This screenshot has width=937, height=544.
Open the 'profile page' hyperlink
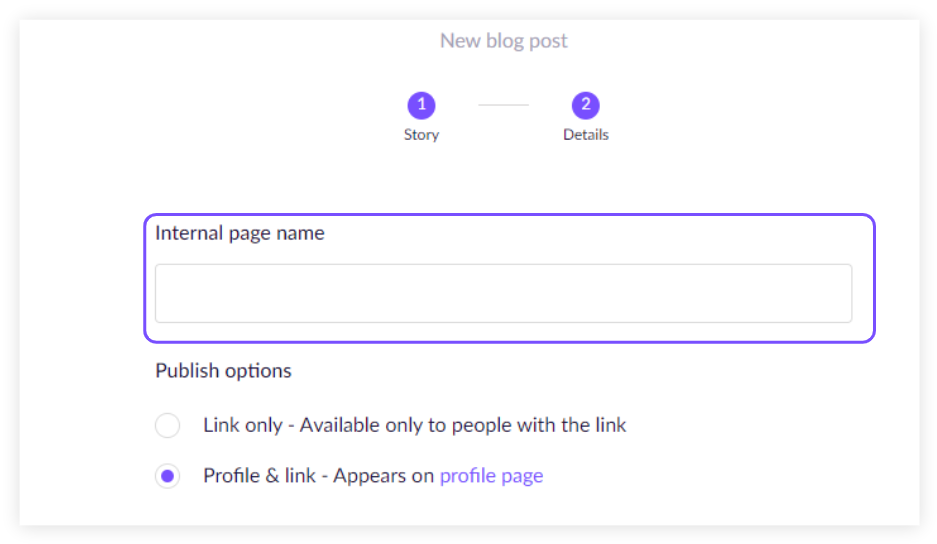(x=491, y=476)
